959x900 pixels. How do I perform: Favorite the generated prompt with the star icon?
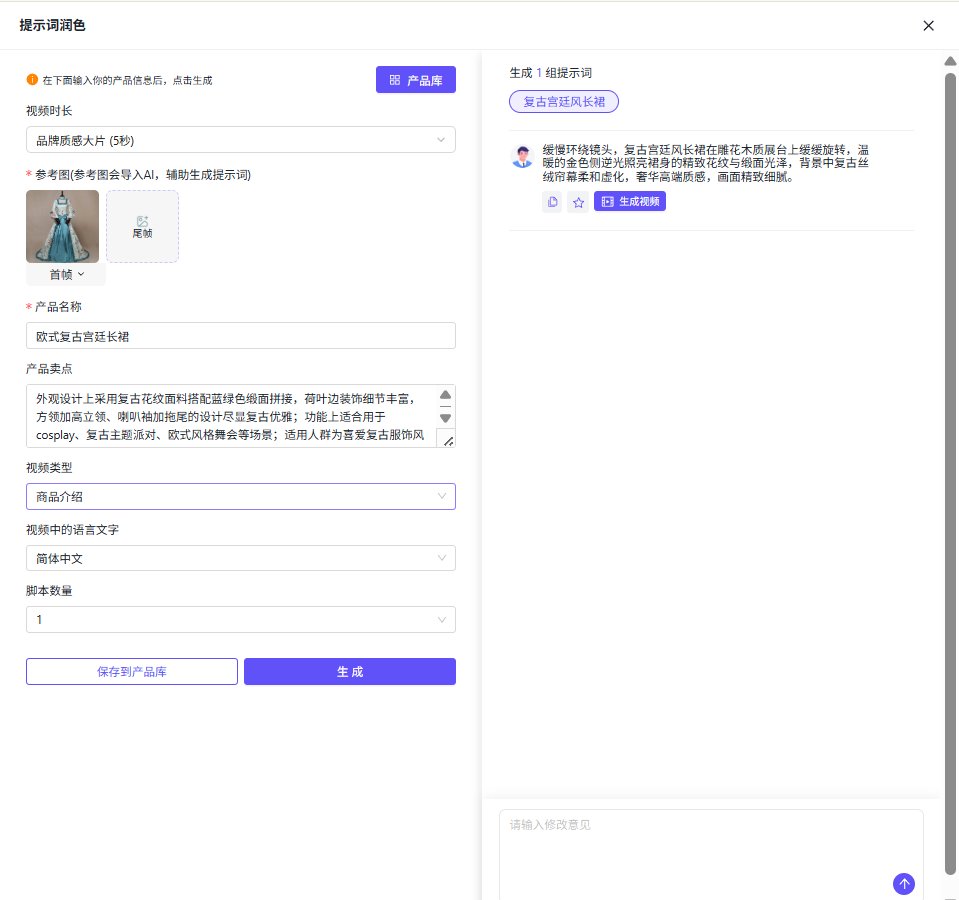point(578,202)
